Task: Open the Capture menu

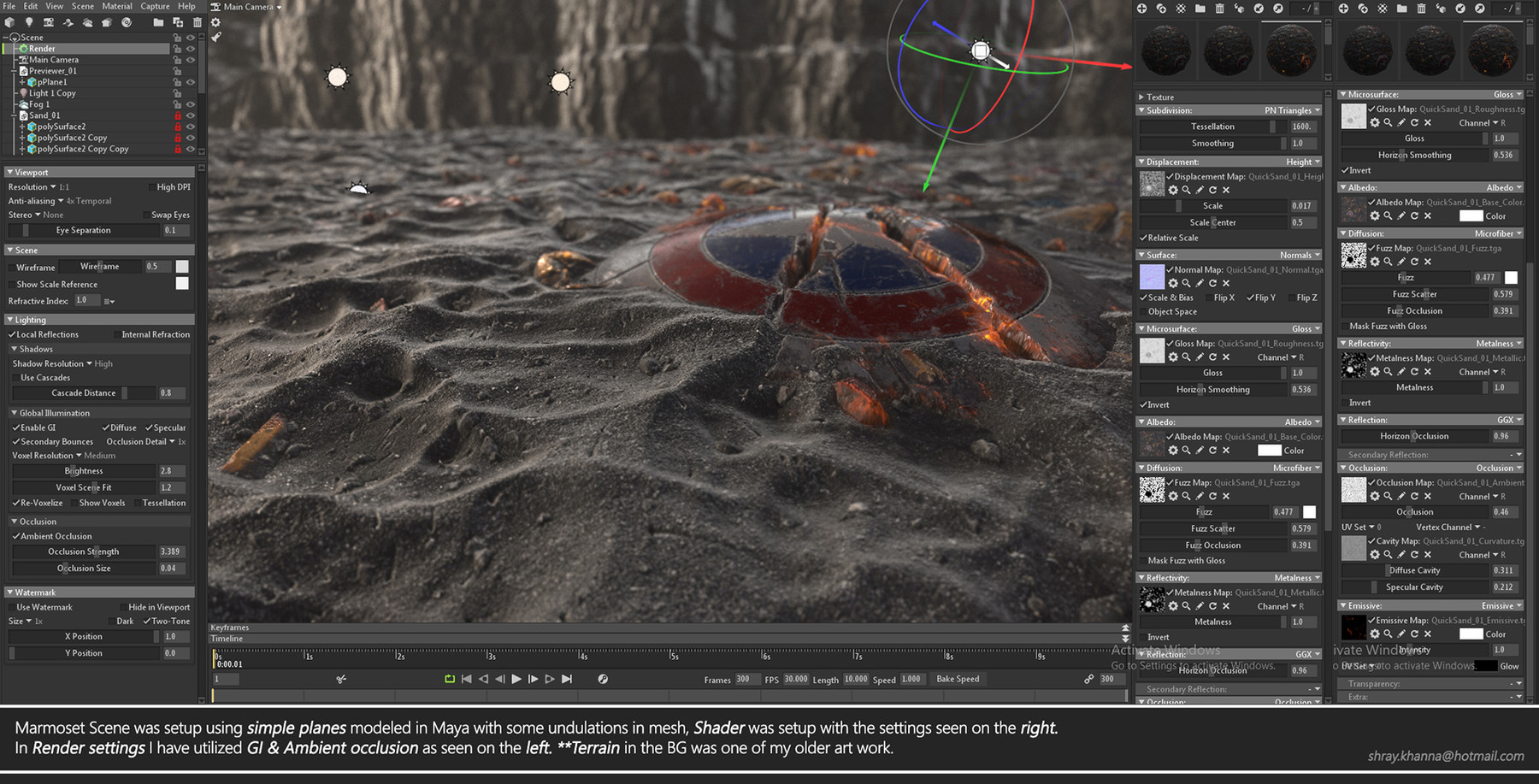Action: (x=155, y=6)
